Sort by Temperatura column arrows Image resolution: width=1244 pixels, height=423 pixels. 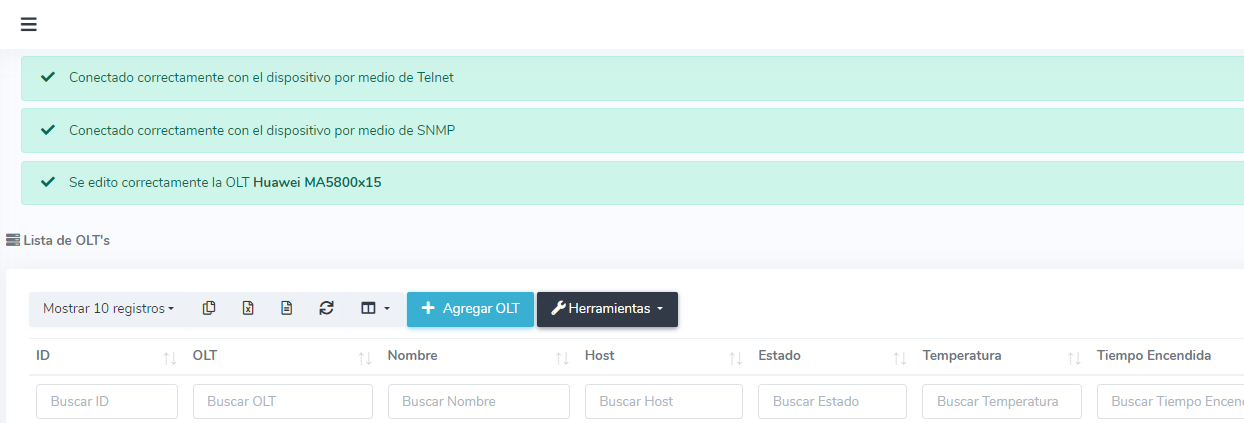(x=1074, y=357)
